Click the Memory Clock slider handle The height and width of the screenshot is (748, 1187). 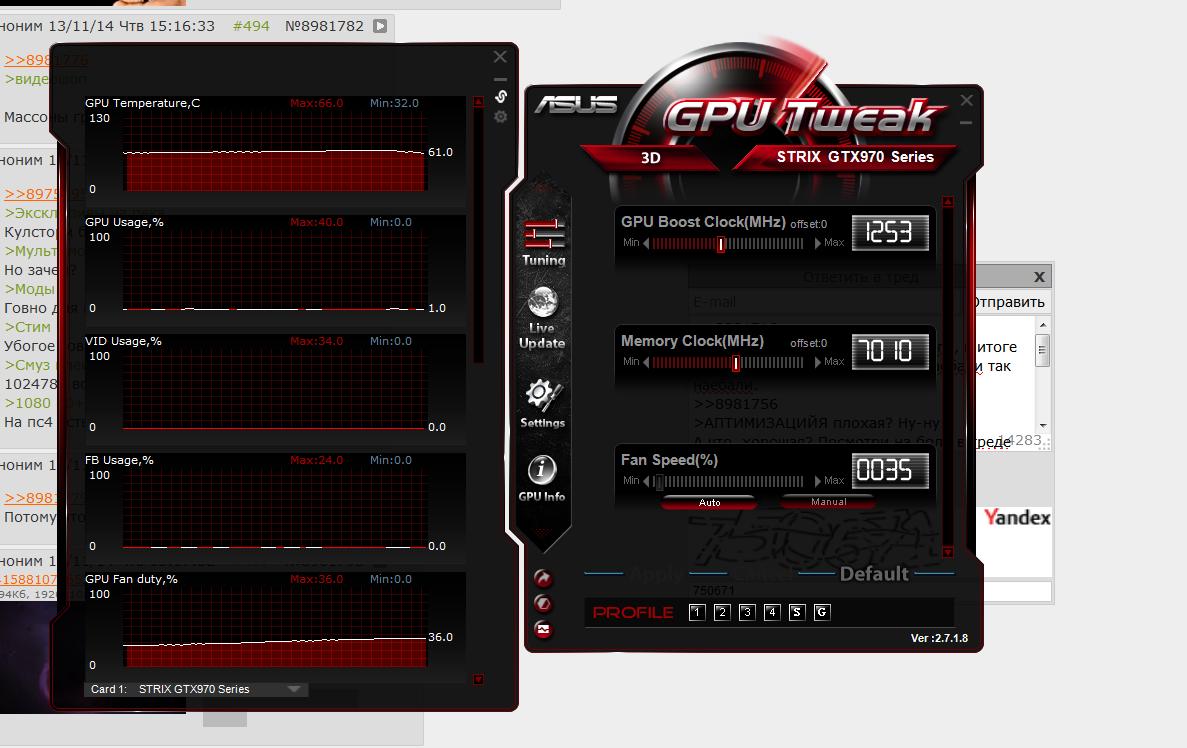point(735,363)
